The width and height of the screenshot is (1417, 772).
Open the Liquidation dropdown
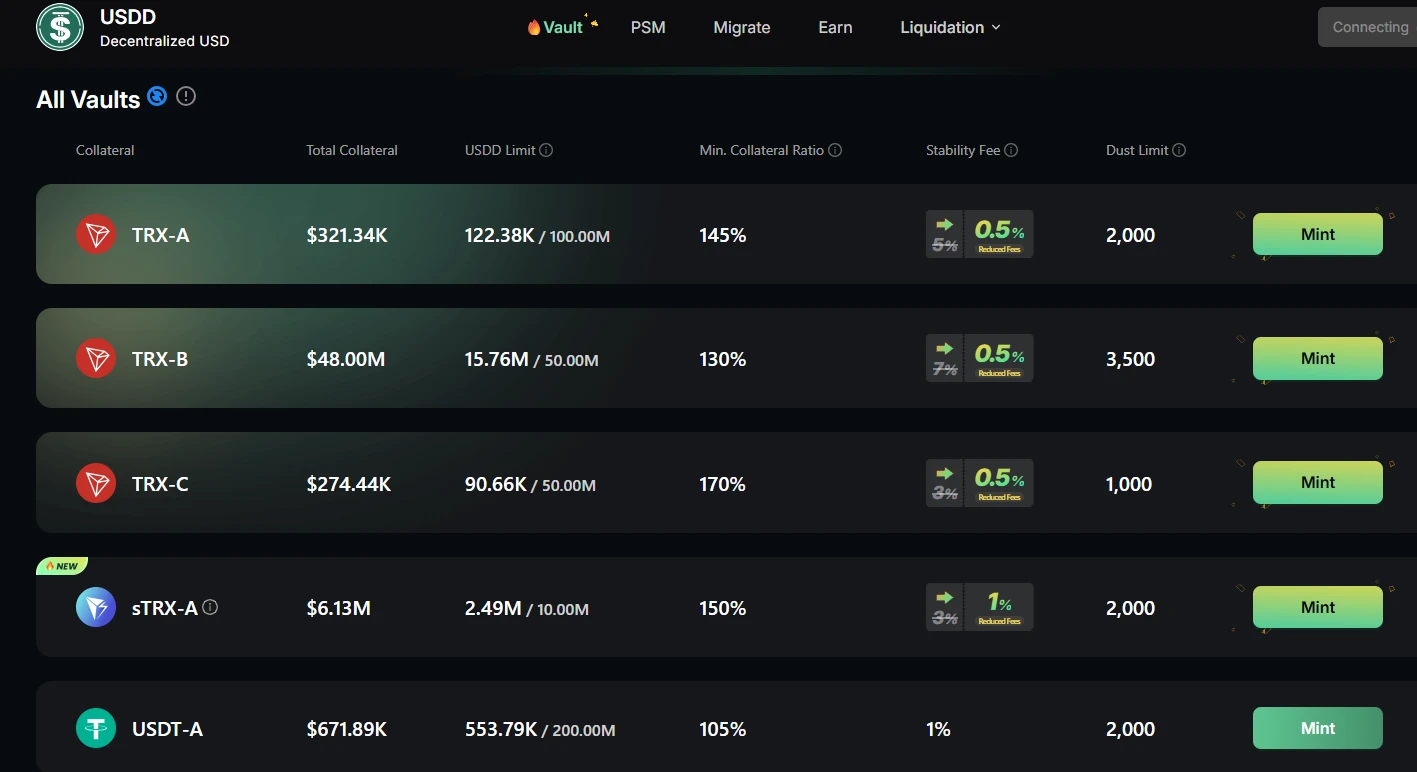(x=948, y=27)
